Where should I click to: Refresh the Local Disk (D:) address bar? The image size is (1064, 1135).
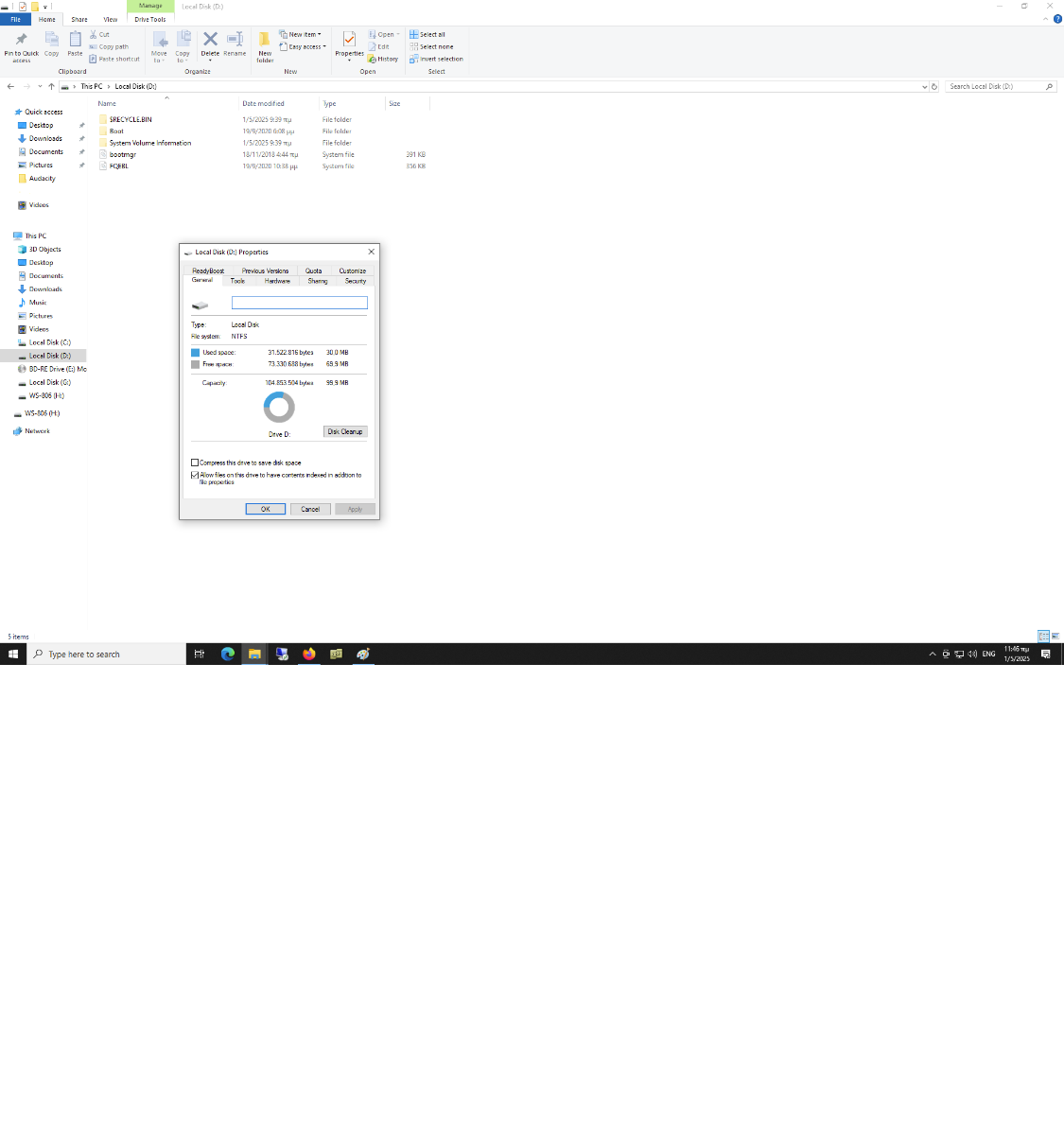click(x=934, y=86)
